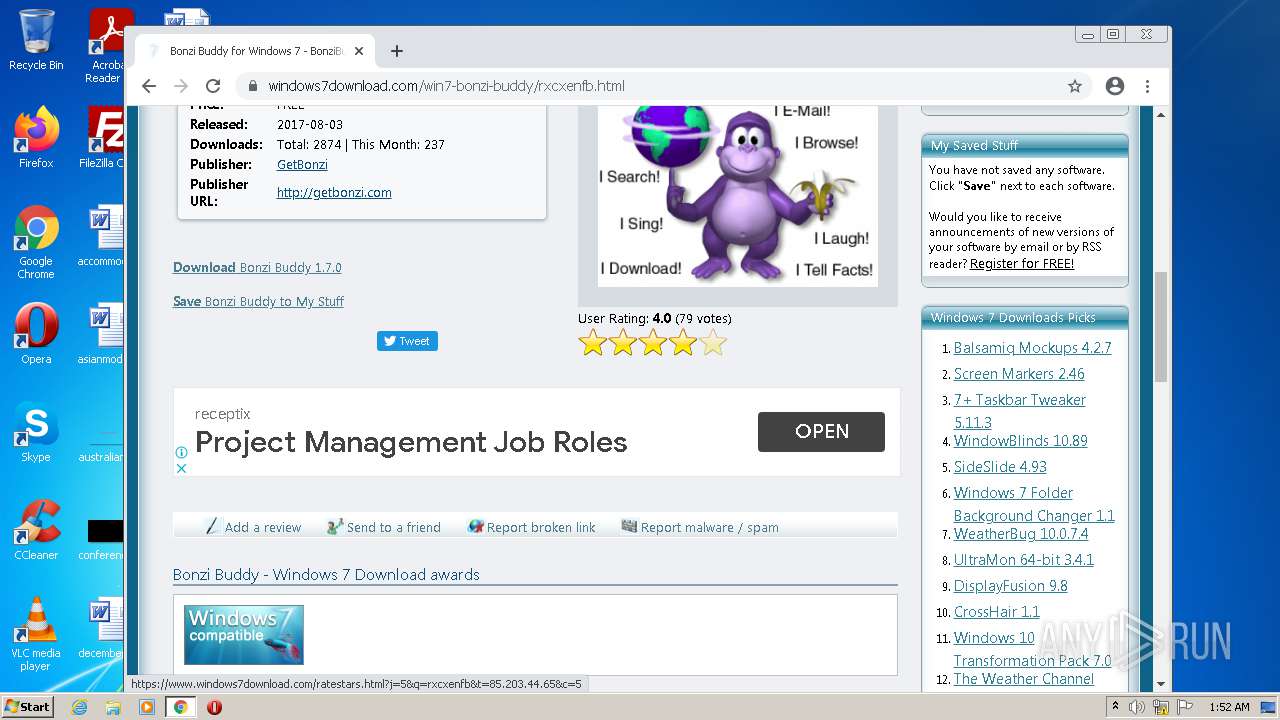The width and height of the screenshot is (1280, 720).
Task: Click the ad info icon
Action: pos(182,453)
